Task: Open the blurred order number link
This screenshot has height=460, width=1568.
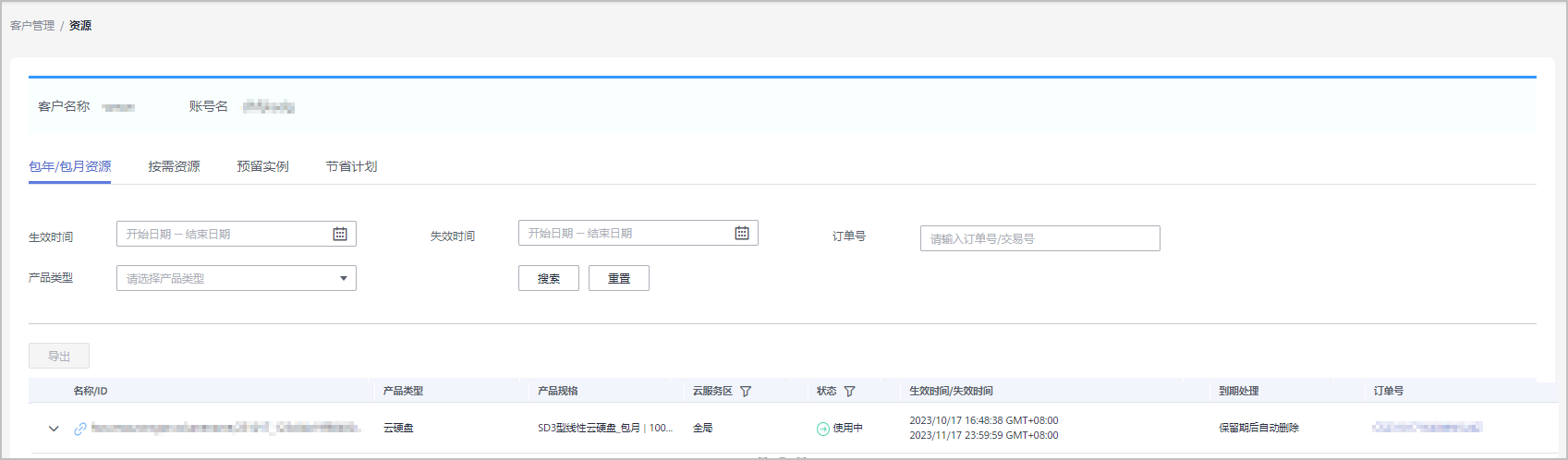Action: click(1427, 428)
